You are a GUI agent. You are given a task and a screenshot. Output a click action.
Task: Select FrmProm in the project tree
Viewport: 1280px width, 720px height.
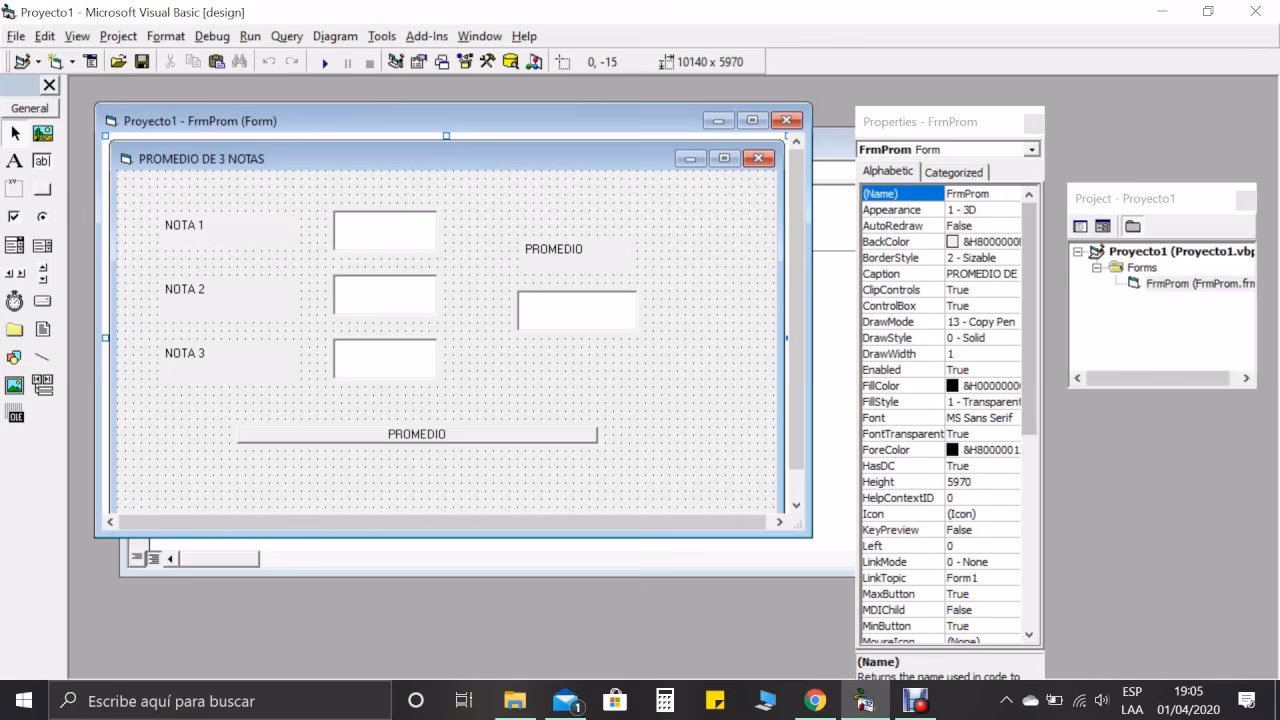coord(1199,284)
